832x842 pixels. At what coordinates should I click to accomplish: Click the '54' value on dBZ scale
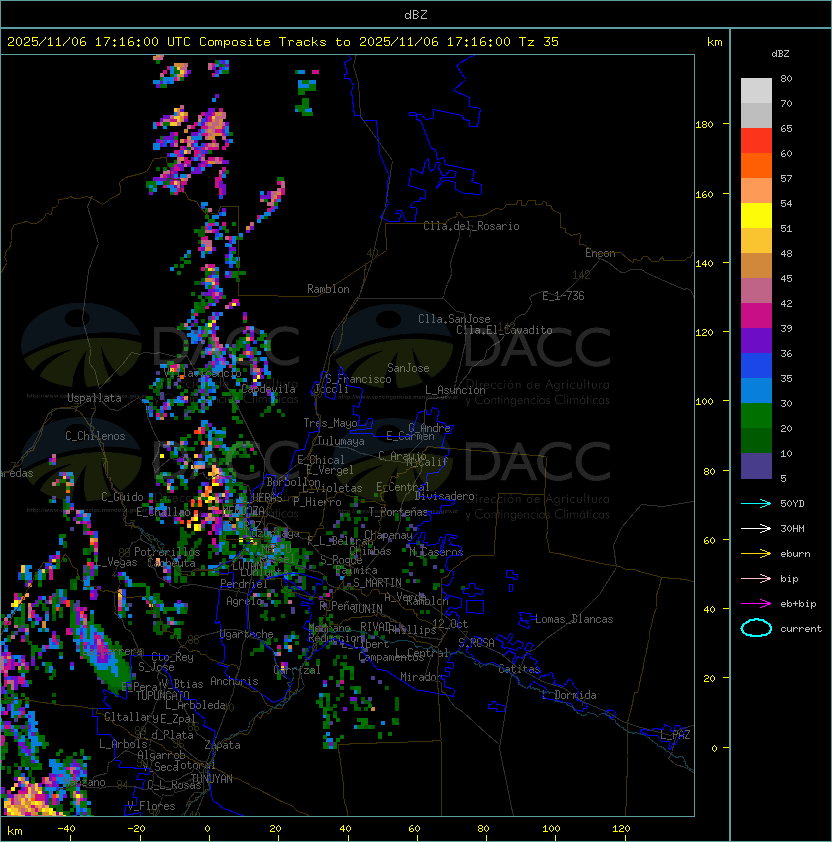[x=786, y=204]
